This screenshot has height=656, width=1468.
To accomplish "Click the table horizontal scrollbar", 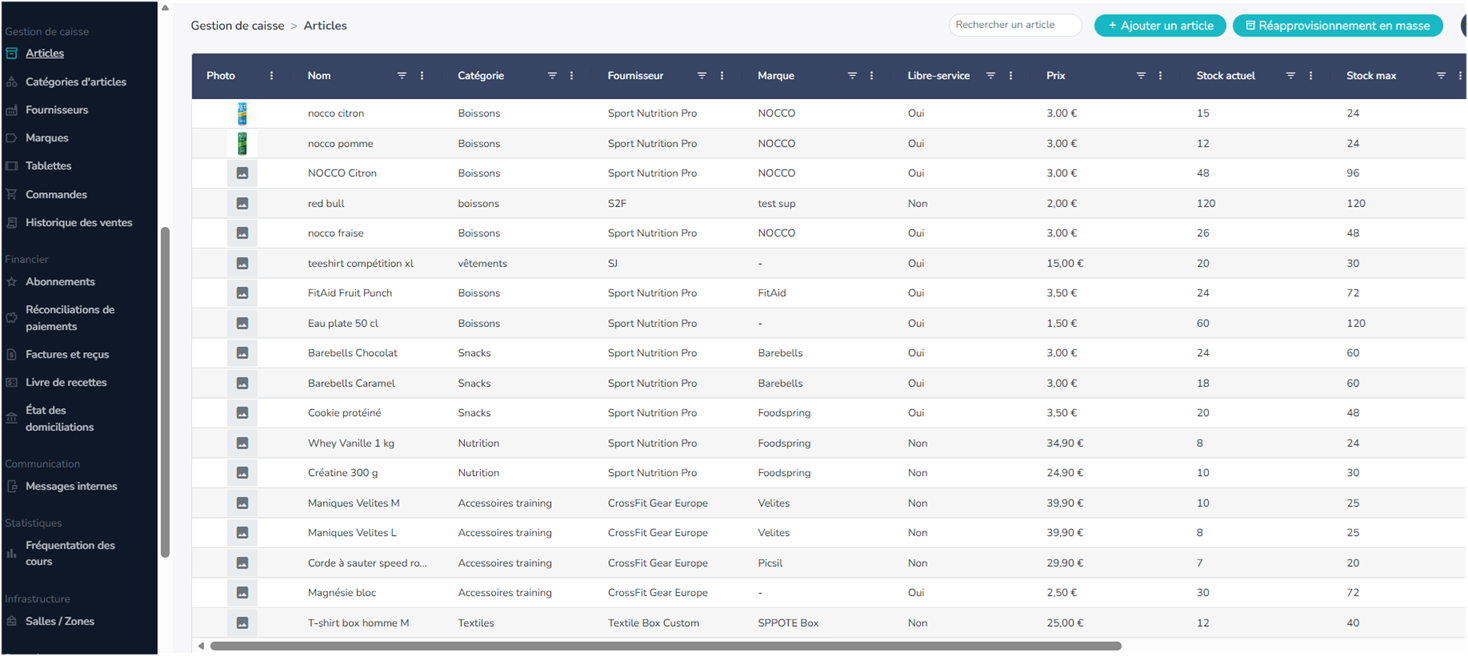I will [x=665, y=646].
